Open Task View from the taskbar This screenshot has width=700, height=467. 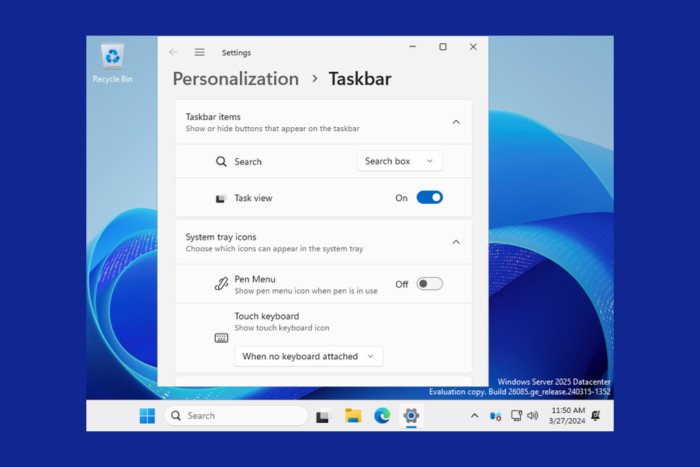pos(324,416)
